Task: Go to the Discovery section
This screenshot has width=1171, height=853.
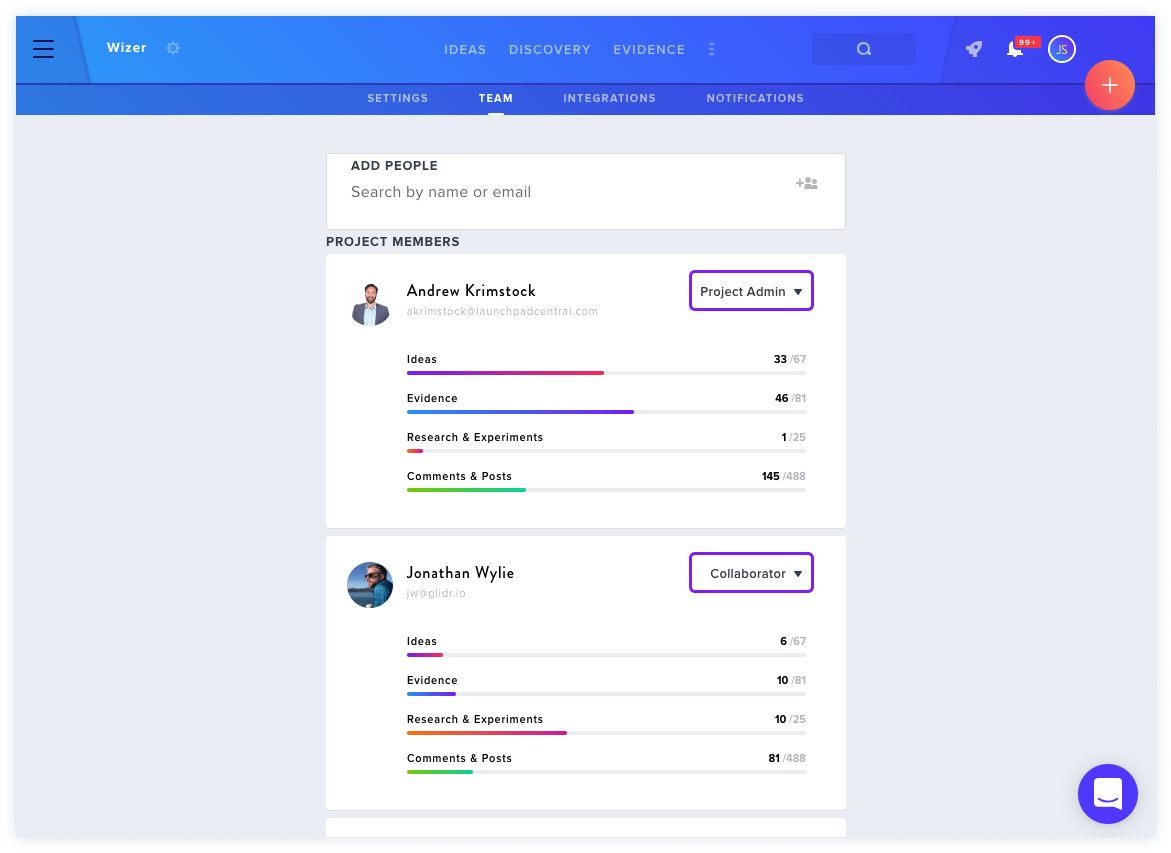Action: click(550, 49)
